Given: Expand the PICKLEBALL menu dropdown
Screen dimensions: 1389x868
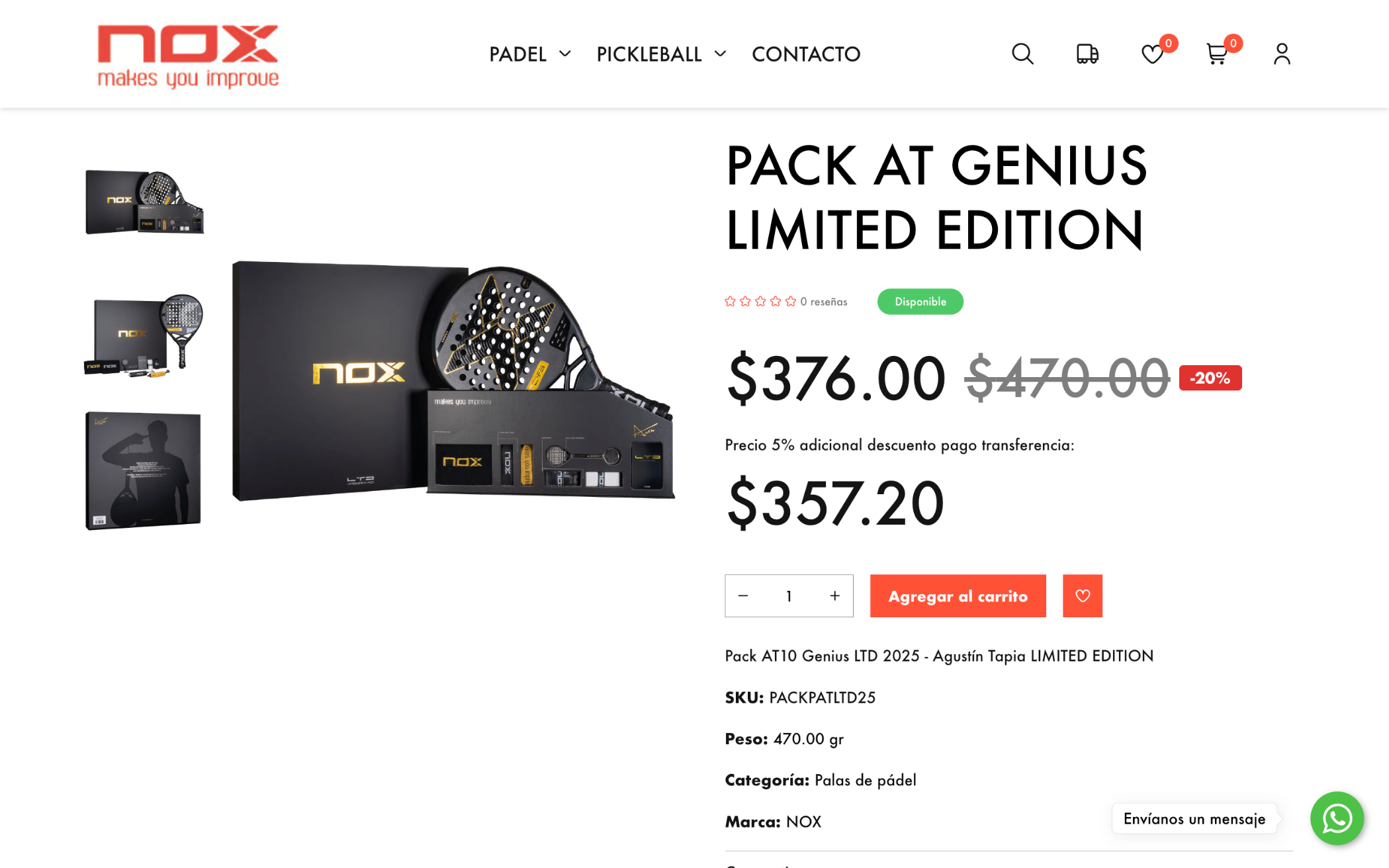Looking at the screenshot, I should coord(660,54).
